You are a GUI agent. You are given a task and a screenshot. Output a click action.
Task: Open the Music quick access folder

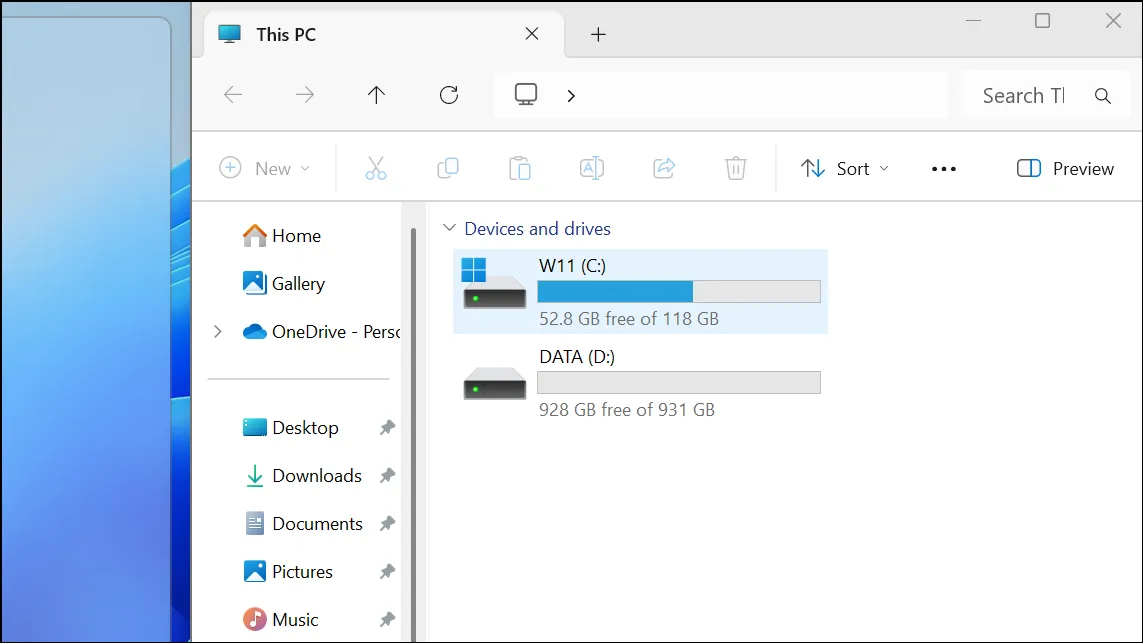pyautogui.click(x=281, y=620)
